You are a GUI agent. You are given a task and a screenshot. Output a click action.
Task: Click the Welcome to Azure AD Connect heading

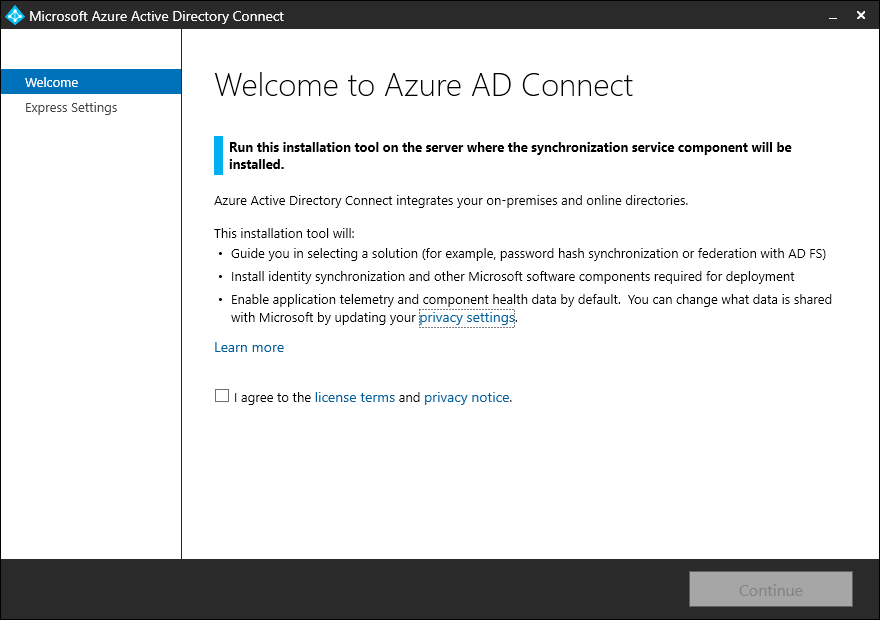point(423,85)
